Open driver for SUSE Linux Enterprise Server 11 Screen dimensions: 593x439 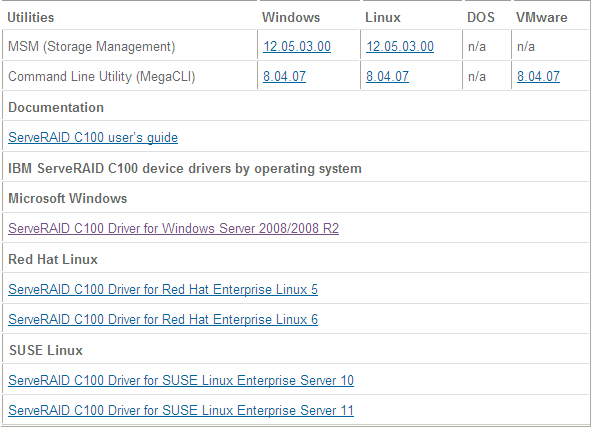181,410
